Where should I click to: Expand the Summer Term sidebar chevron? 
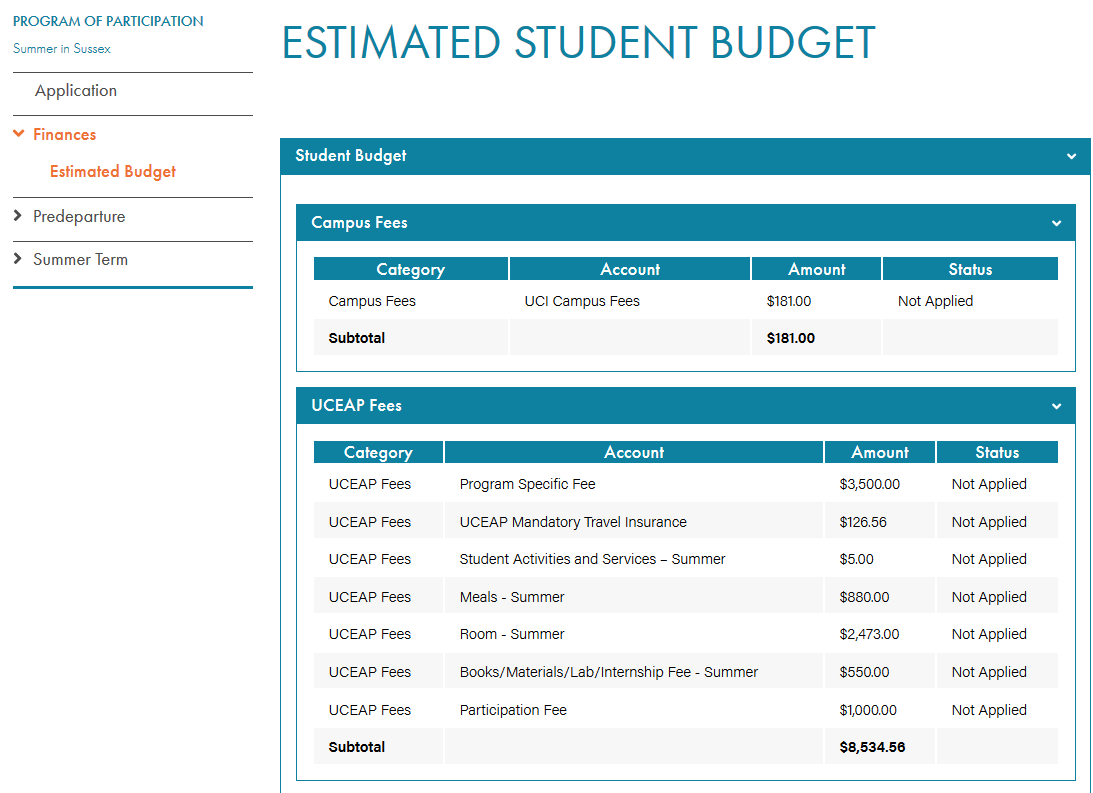17,259
